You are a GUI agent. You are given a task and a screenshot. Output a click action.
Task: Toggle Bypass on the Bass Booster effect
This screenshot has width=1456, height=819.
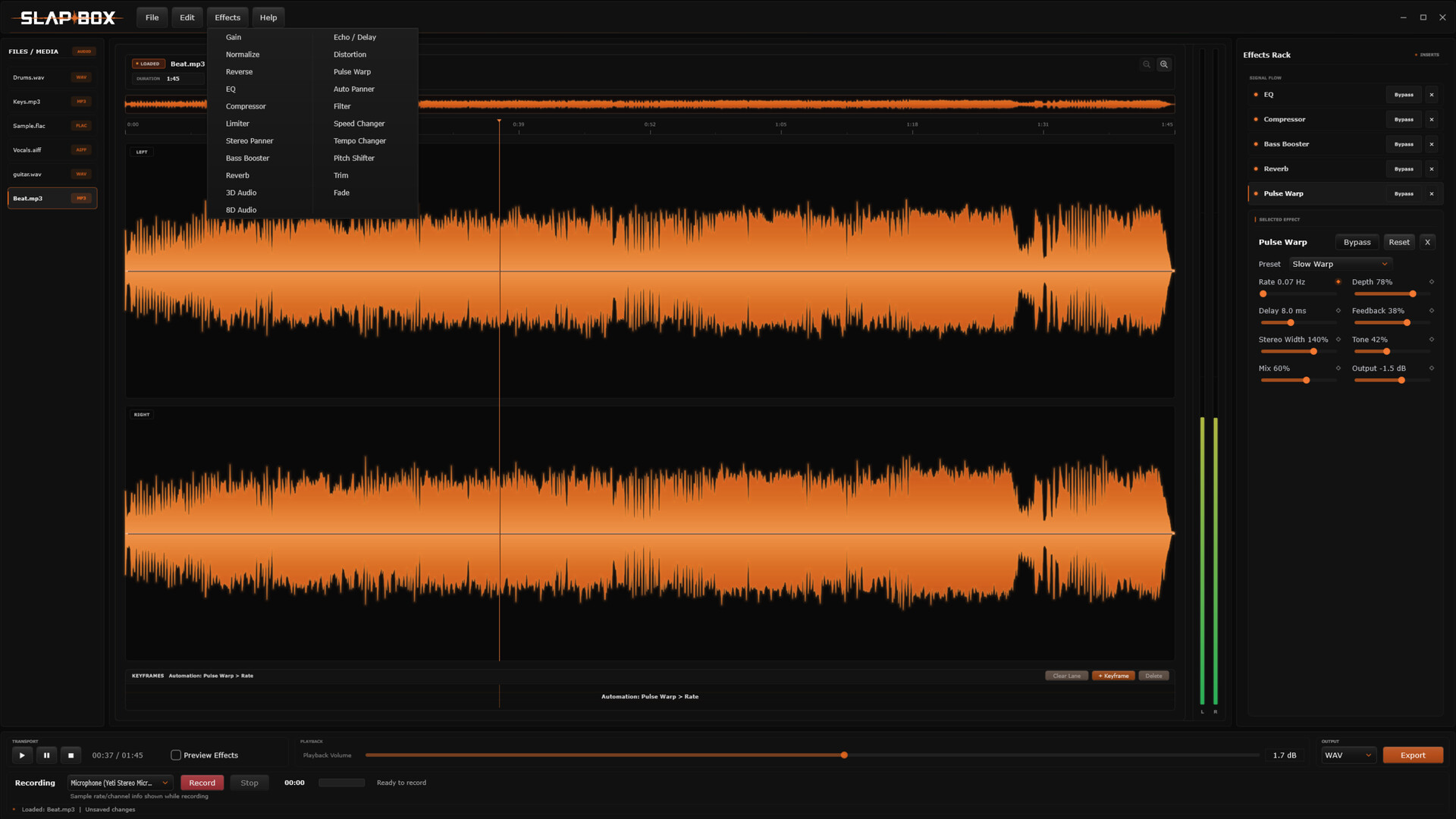coord(1404,144)
